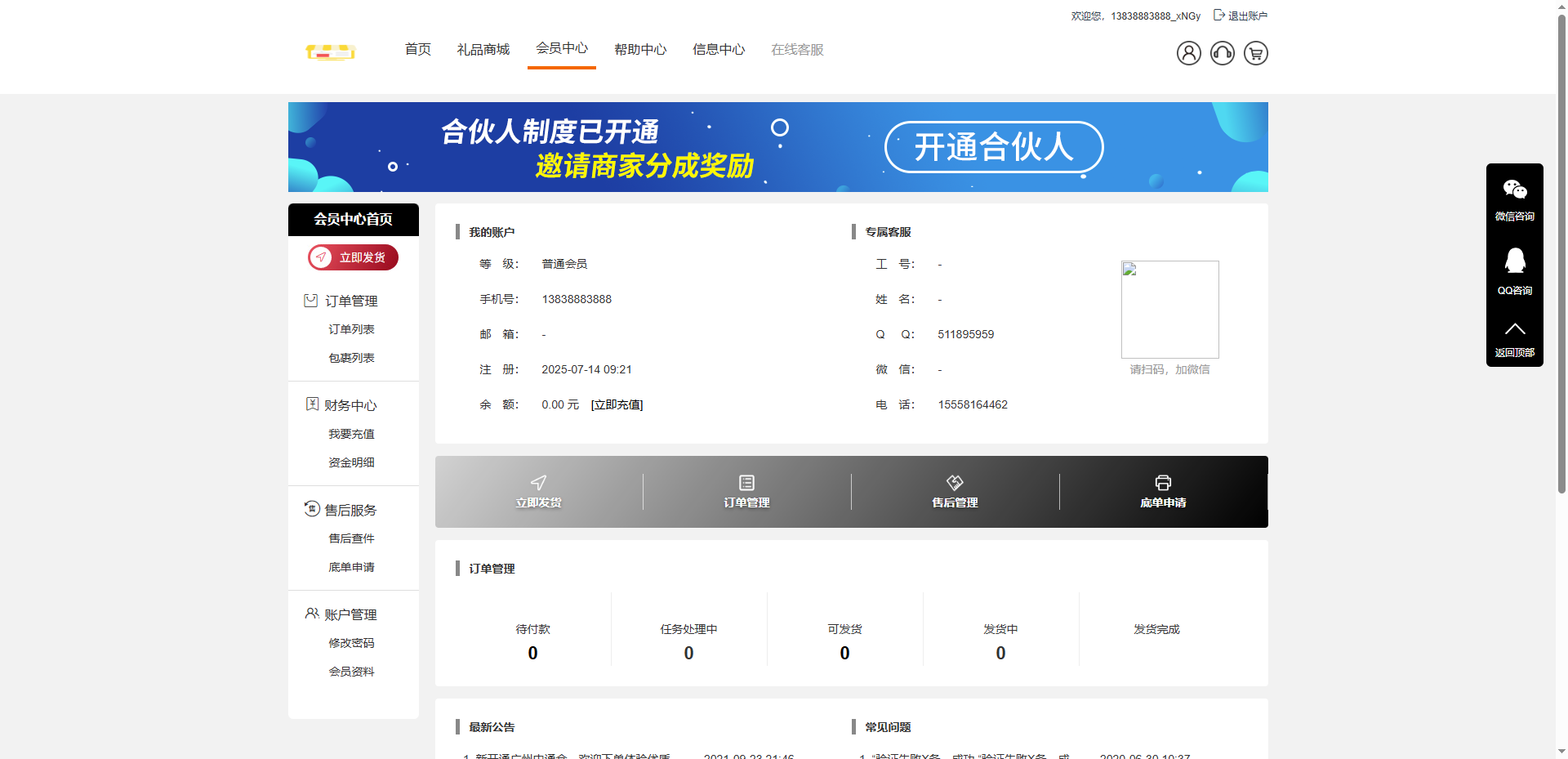Click the 开通合伙人 banner button
The height and width of the screenshot is (759, 1568).
pyautogui.click(x=993, y=147)
